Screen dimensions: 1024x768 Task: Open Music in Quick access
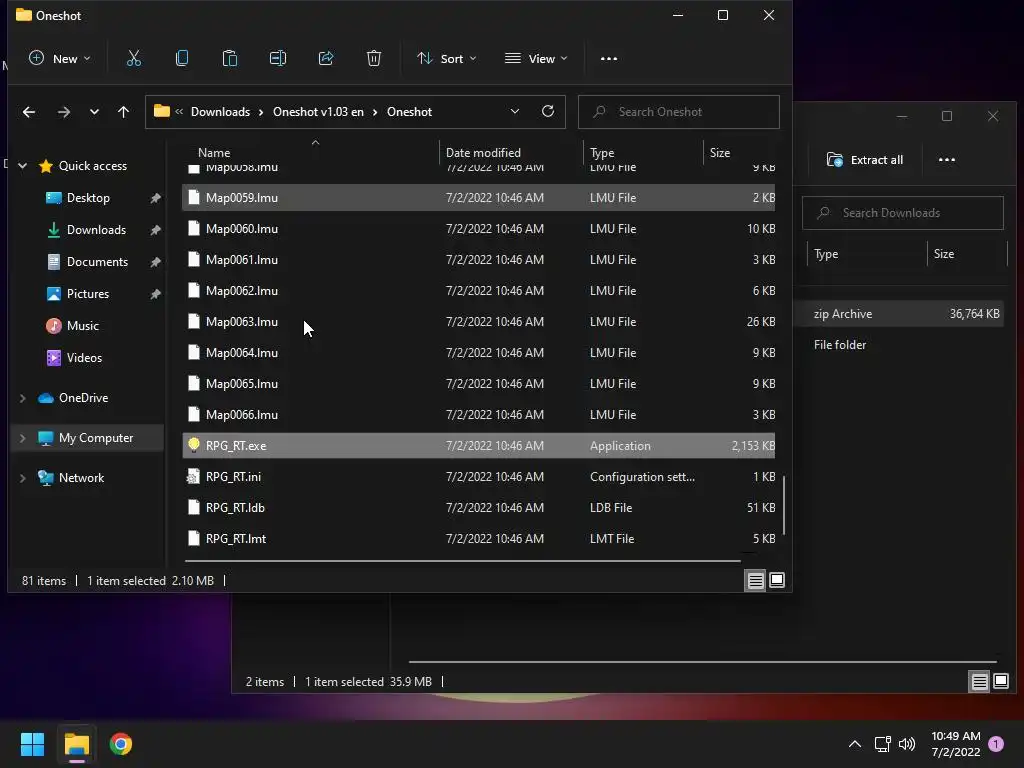[x=83, y=326]
